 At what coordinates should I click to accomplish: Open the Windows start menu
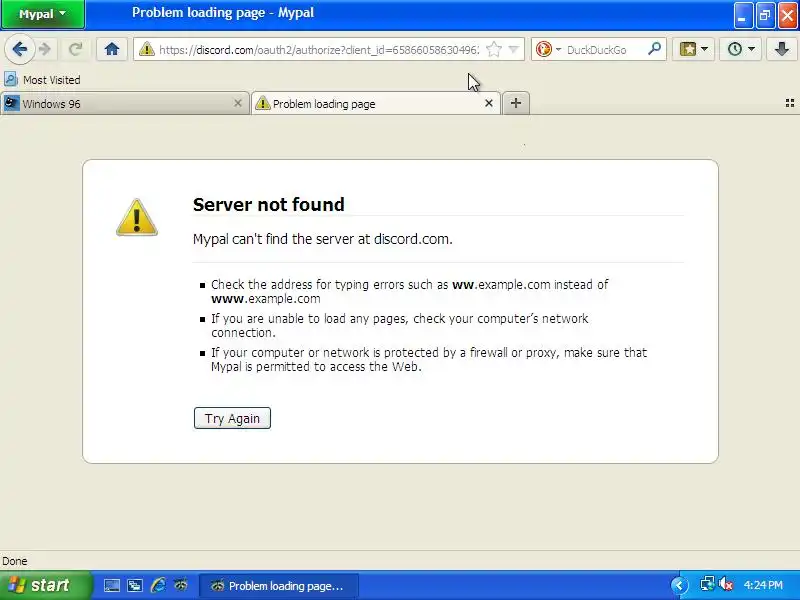[45, 585]
